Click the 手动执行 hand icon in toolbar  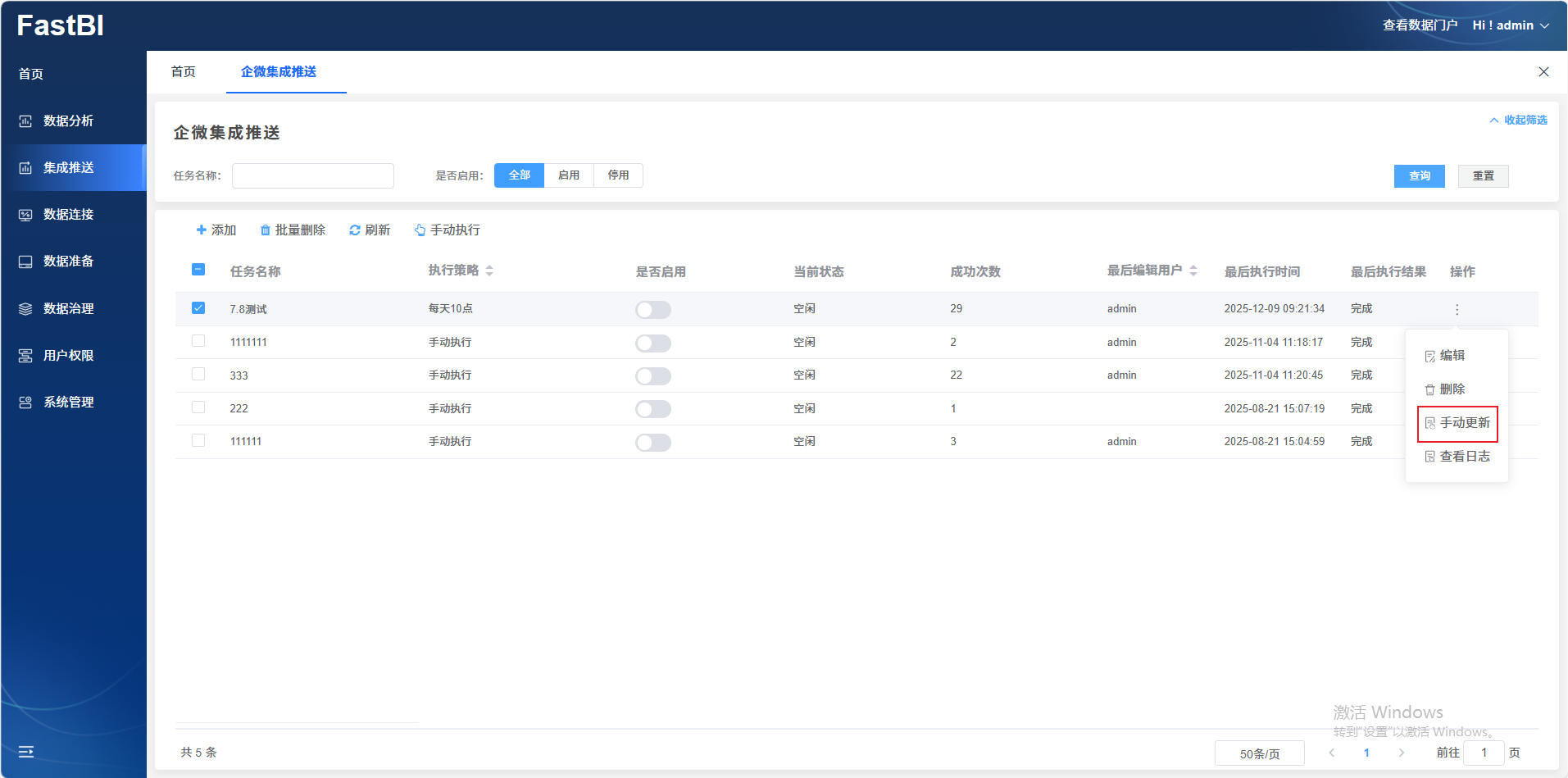pyautogui.click(x=420, y=230)
